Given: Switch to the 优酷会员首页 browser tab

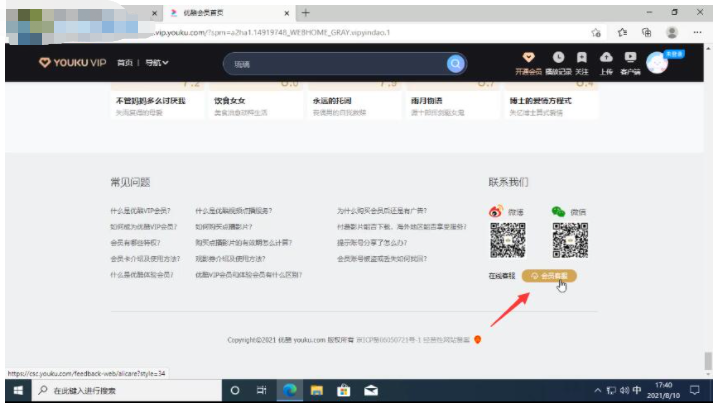Looking at the screenshot, I should (x=229, y=13).
